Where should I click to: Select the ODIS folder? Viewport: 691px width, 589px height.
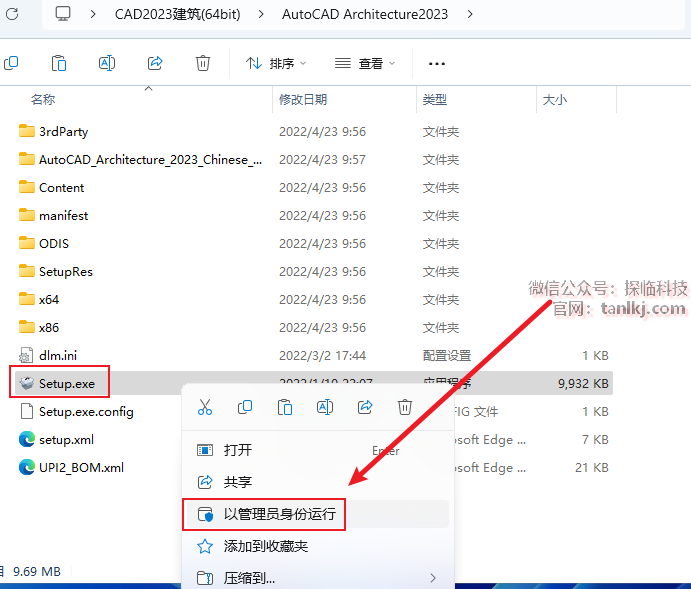[x=44, y=244]
